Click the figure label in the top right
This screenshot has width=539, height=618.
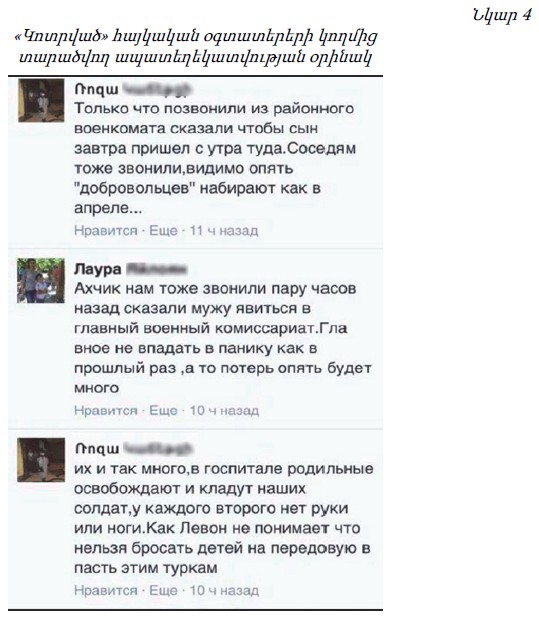pos(502,16)
